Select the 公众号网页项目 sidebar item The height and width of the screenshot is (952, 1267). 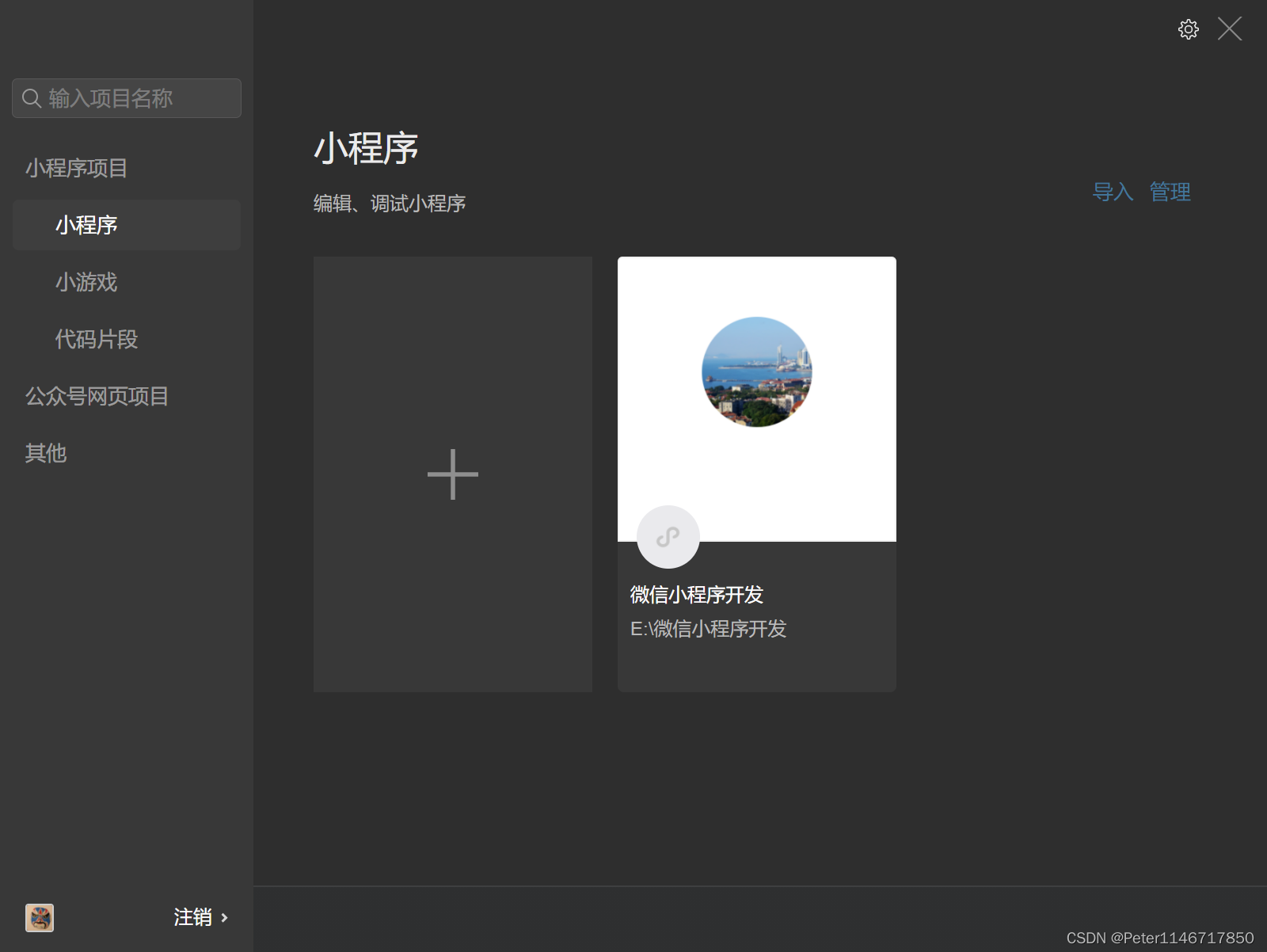point(97,396)
